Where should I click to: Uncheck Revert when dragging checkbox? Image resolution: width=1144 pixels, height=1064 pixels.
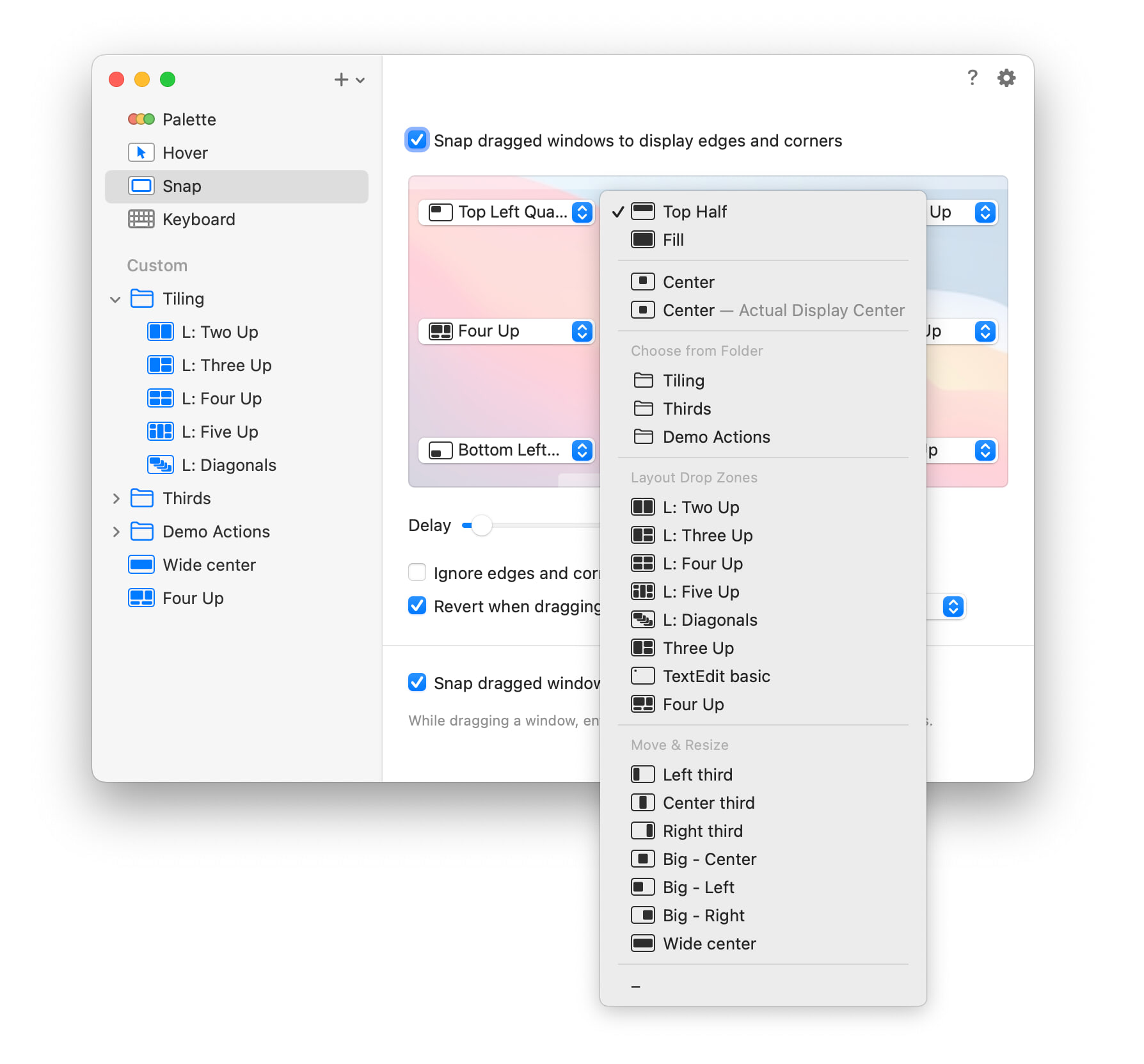[x=417, y=606]
